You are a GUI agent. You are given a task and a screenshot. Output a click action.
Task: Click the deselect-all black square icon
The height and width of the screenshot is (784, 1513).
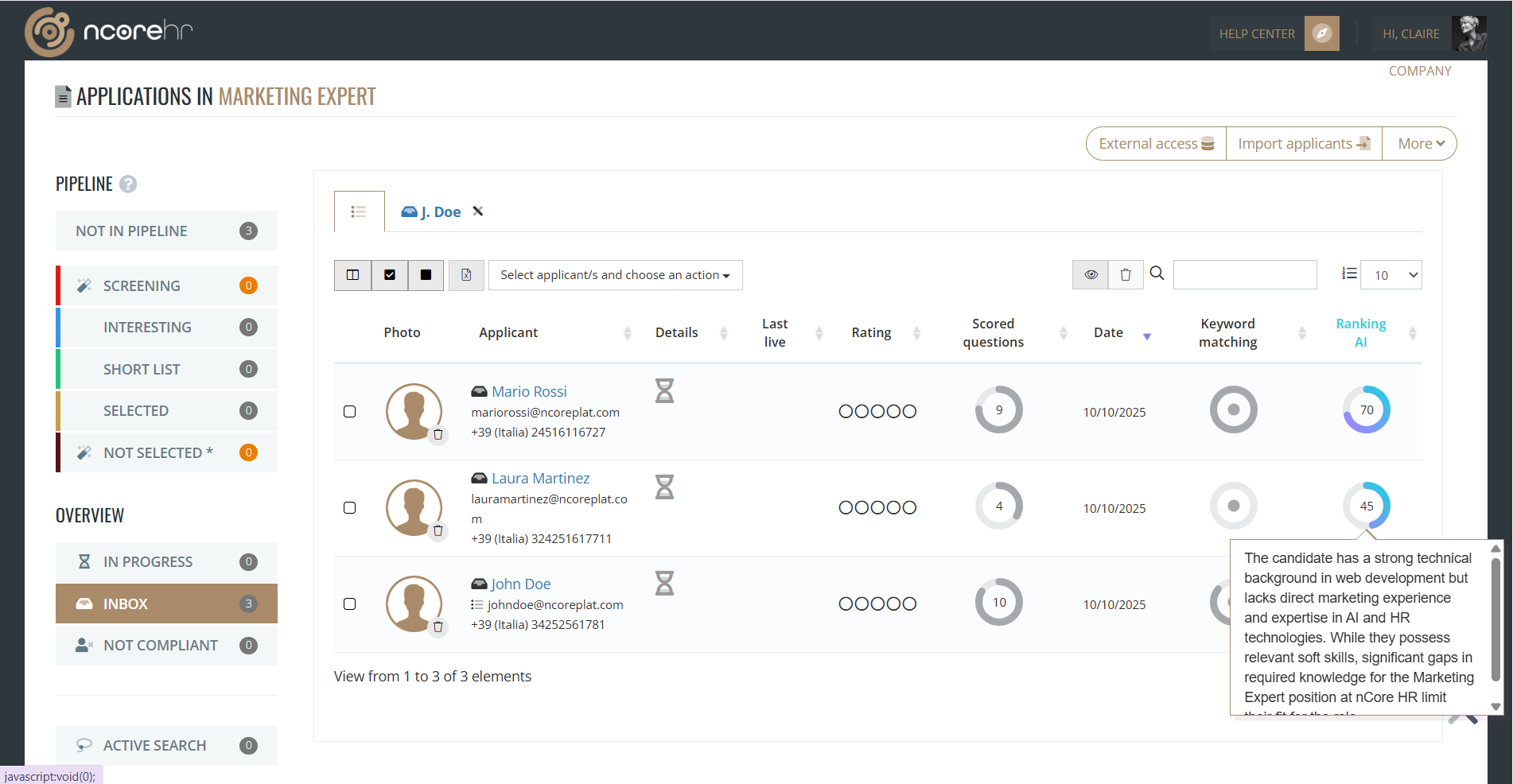(x=426, y=275)
